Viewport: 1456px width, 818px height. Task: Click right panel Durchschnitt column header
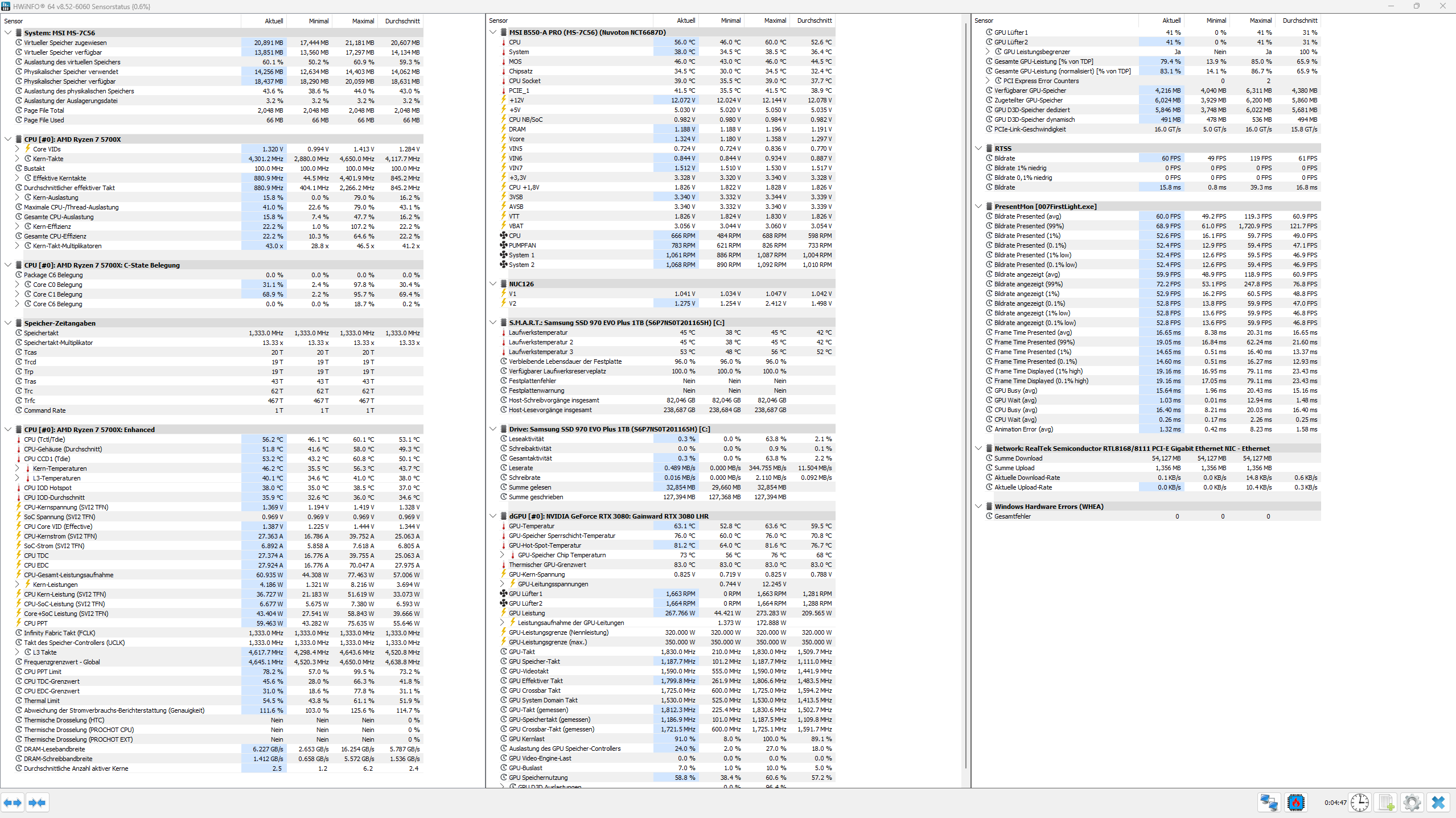(x=1298, y=20)
